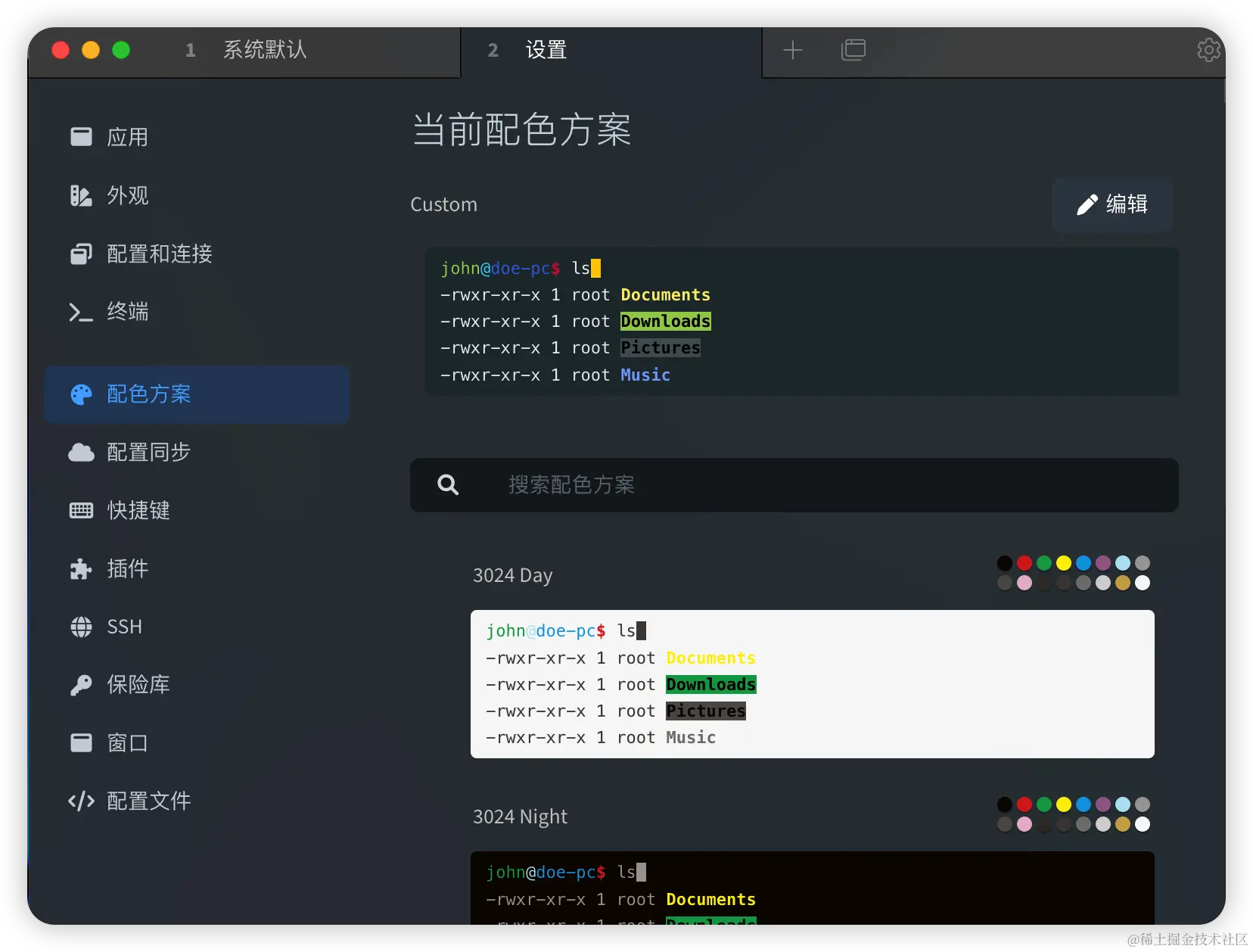Viewport: 1253px width, 952px height.
Task: Click pink swatch in 3024 Day palette
Action: 1024,583
